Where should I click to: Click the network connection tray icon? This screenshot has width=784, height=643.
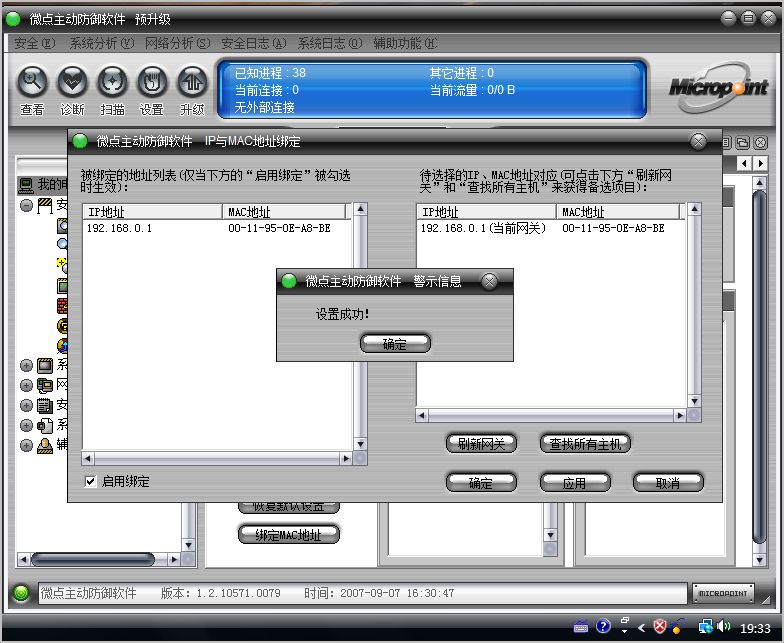pyautogui.click(x=706, y=626)
